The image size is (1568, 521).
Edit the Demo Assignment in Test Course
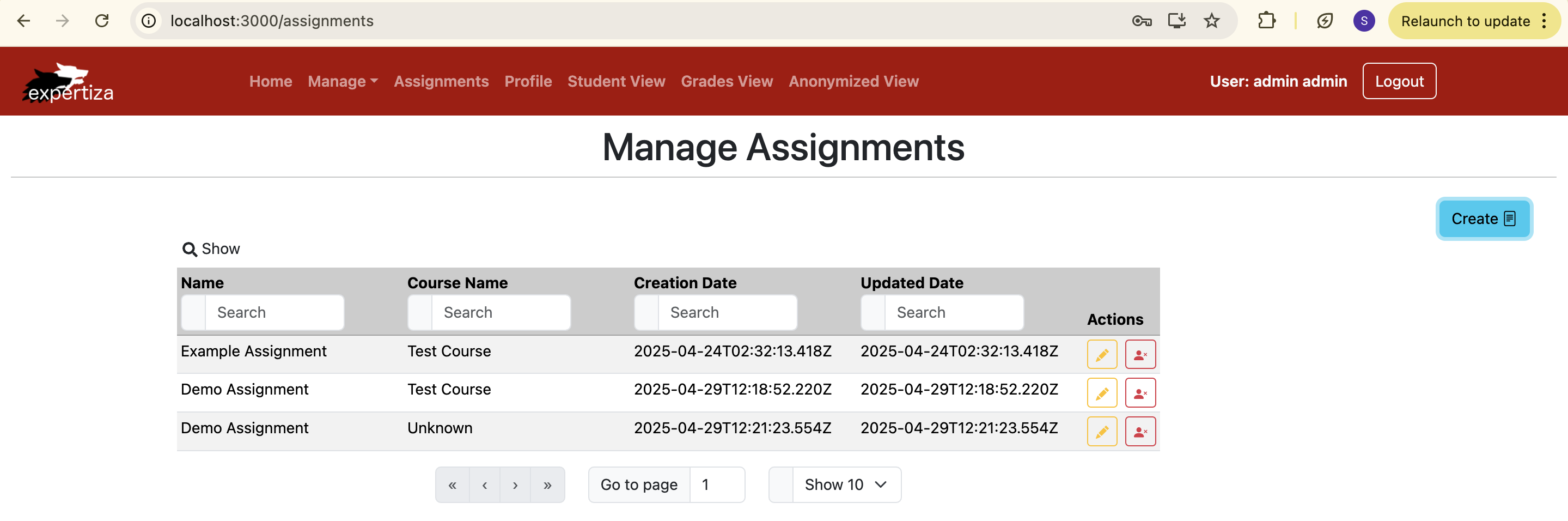[1102, 393]
